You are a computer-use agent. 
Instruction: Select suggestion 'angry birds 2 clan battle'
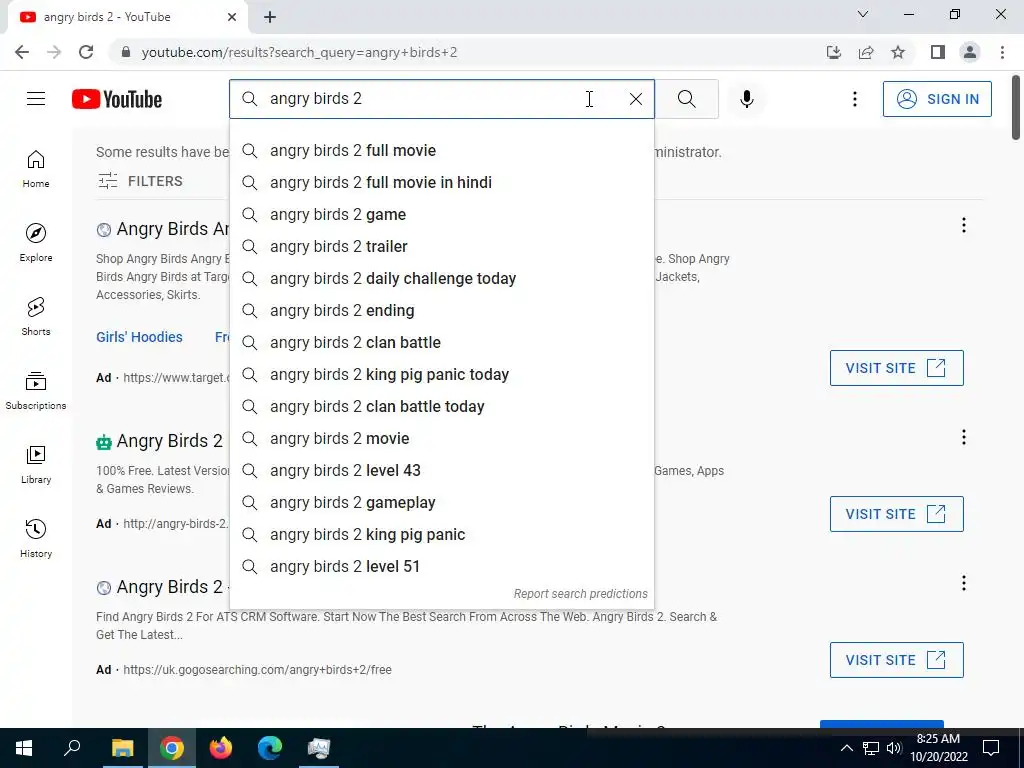pos(441,342)
